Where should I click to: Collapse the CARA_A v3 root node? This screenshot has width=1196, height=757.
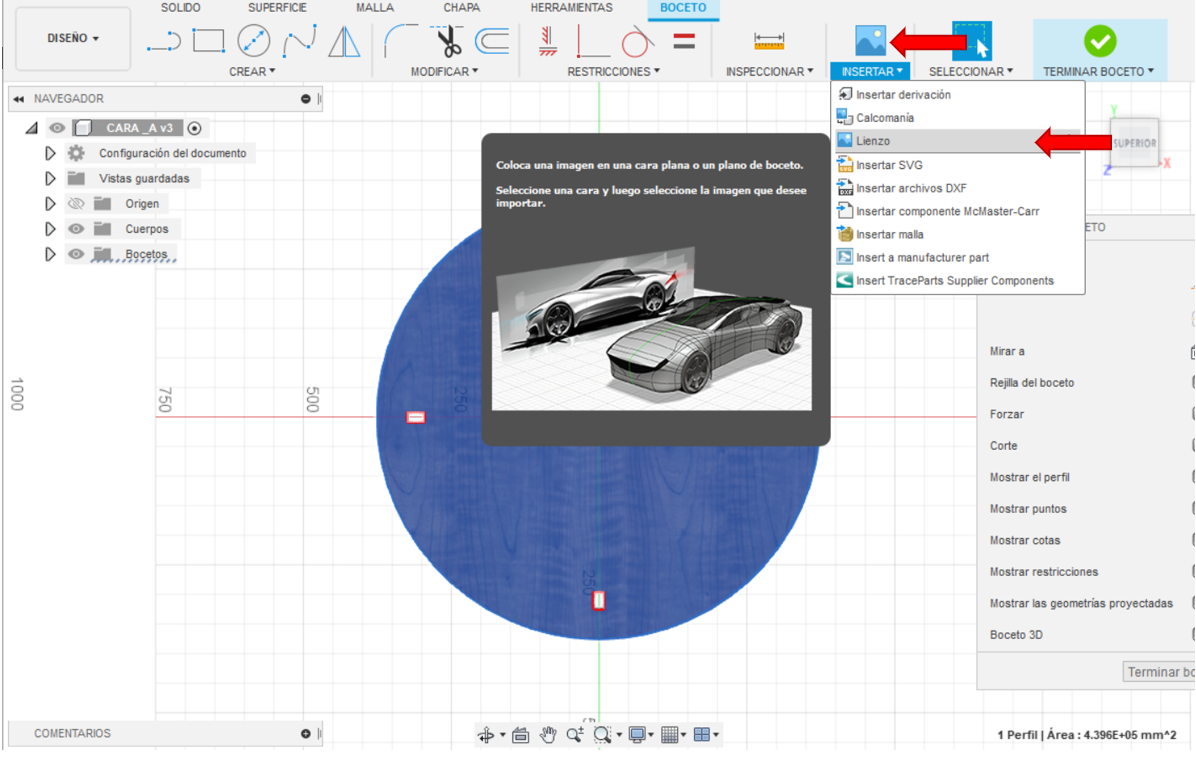pyautogui.click(x=31, y=128)
